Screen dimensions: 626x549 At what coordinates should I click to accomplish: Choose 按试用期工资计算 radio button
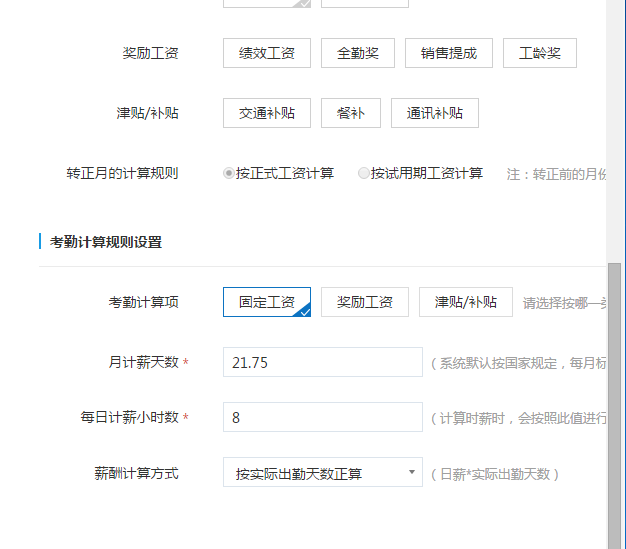tap(363, 173)
